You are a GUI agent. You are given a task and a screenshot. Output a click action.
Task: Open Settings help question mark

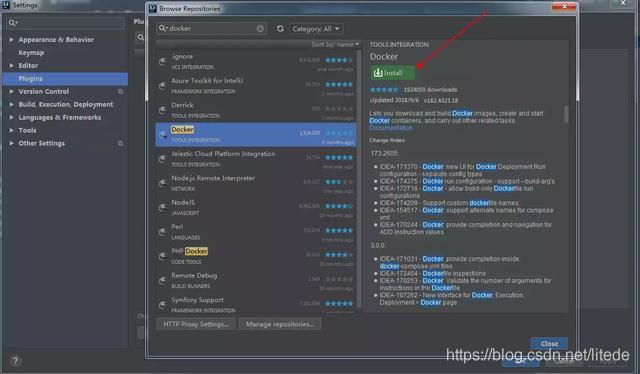(15, 361)
